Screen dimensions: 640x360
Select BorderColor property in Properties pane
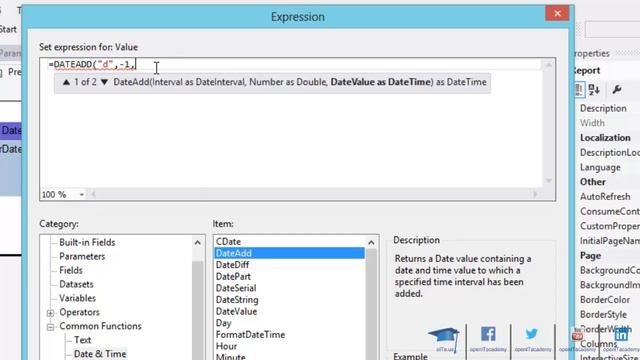[605, 300]
